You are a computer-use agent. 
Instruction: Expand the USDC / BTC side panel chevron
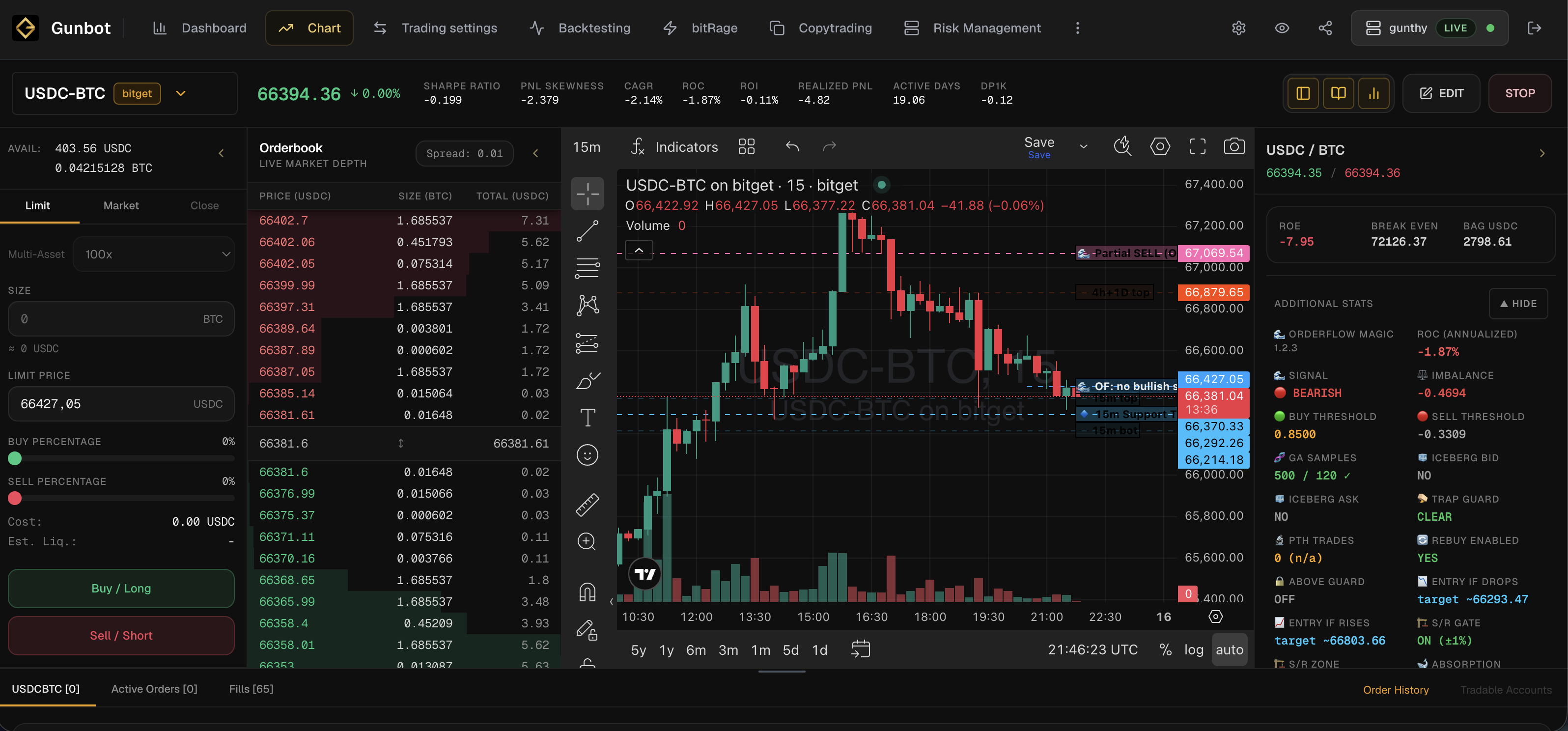pos(1542,153)
